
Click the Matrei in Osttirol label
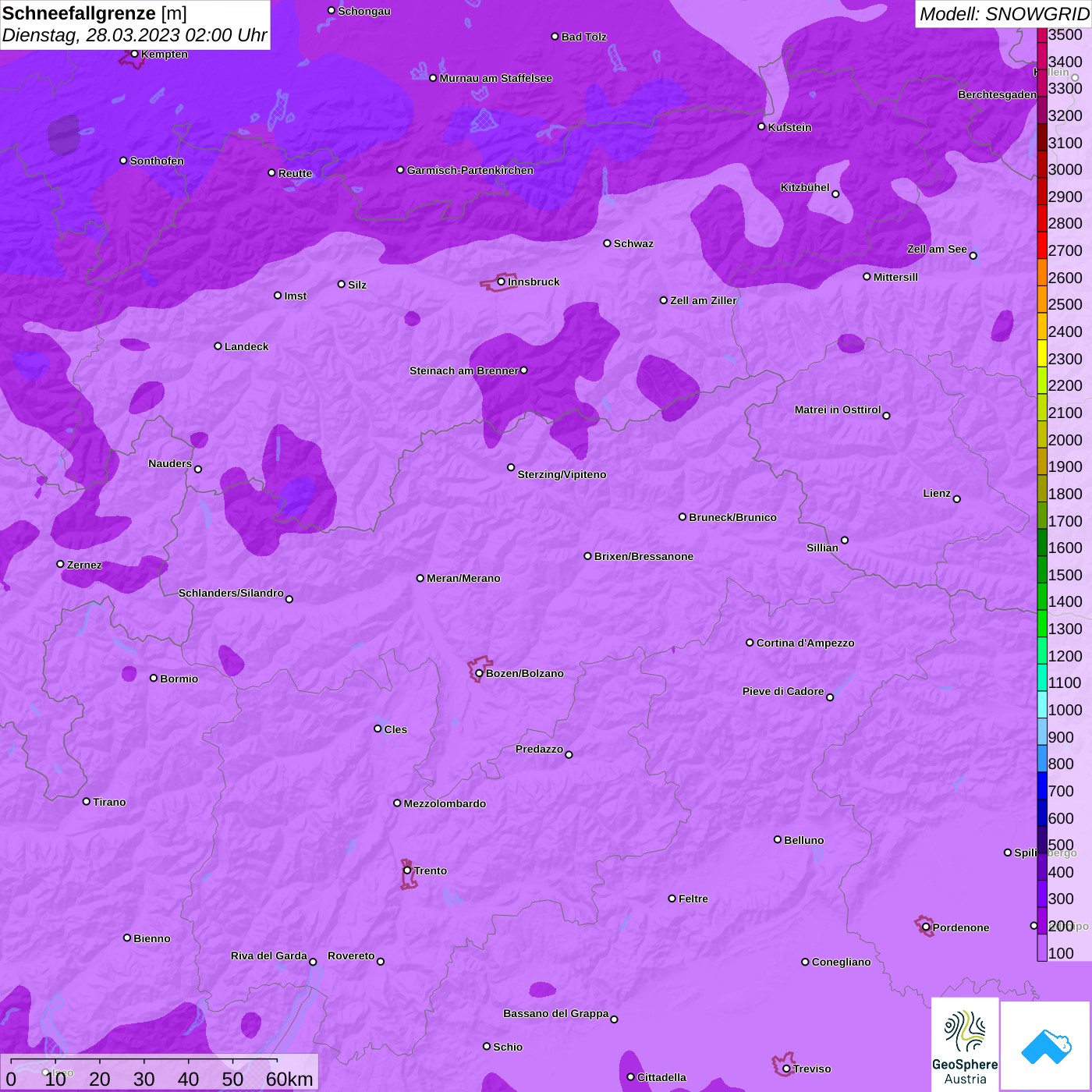pyautogui.click(x=838, y=409)
